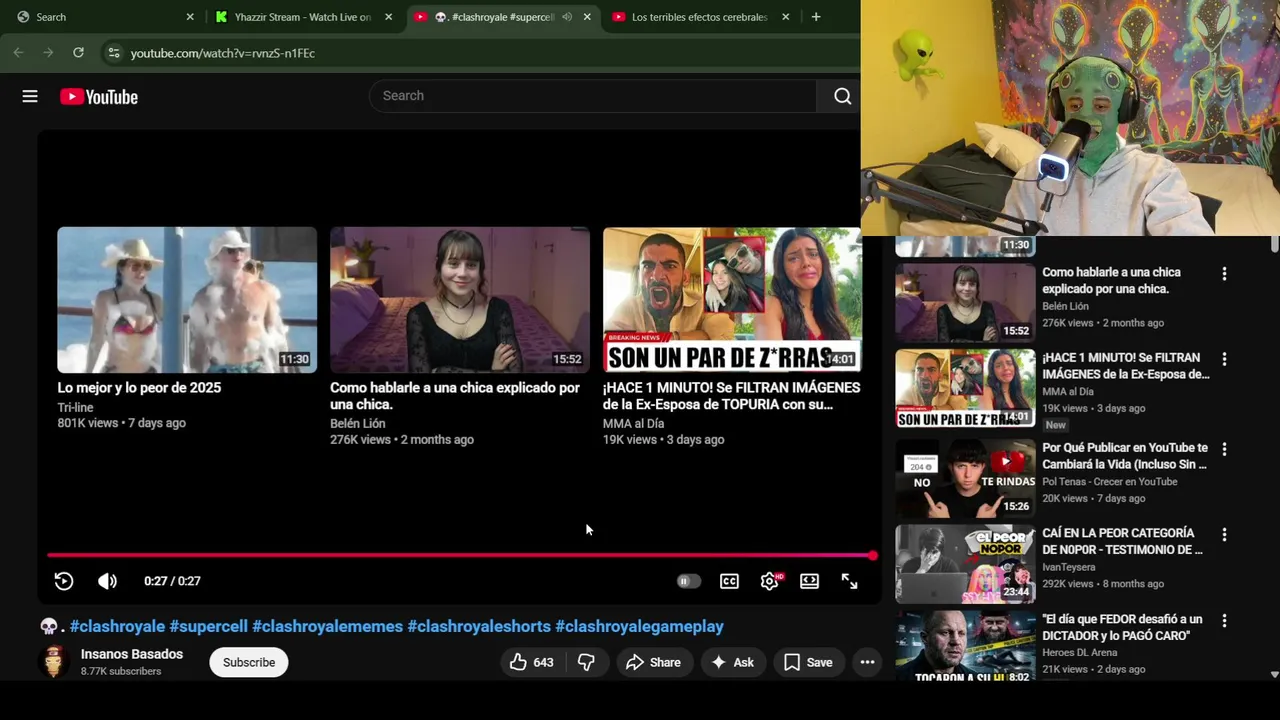Screen dimensions: 1280x720
Task: Open options menu for ¡HACE 1 MINUTO! sidebar video
Action: pyautogui.click(x=1224, y=359)
